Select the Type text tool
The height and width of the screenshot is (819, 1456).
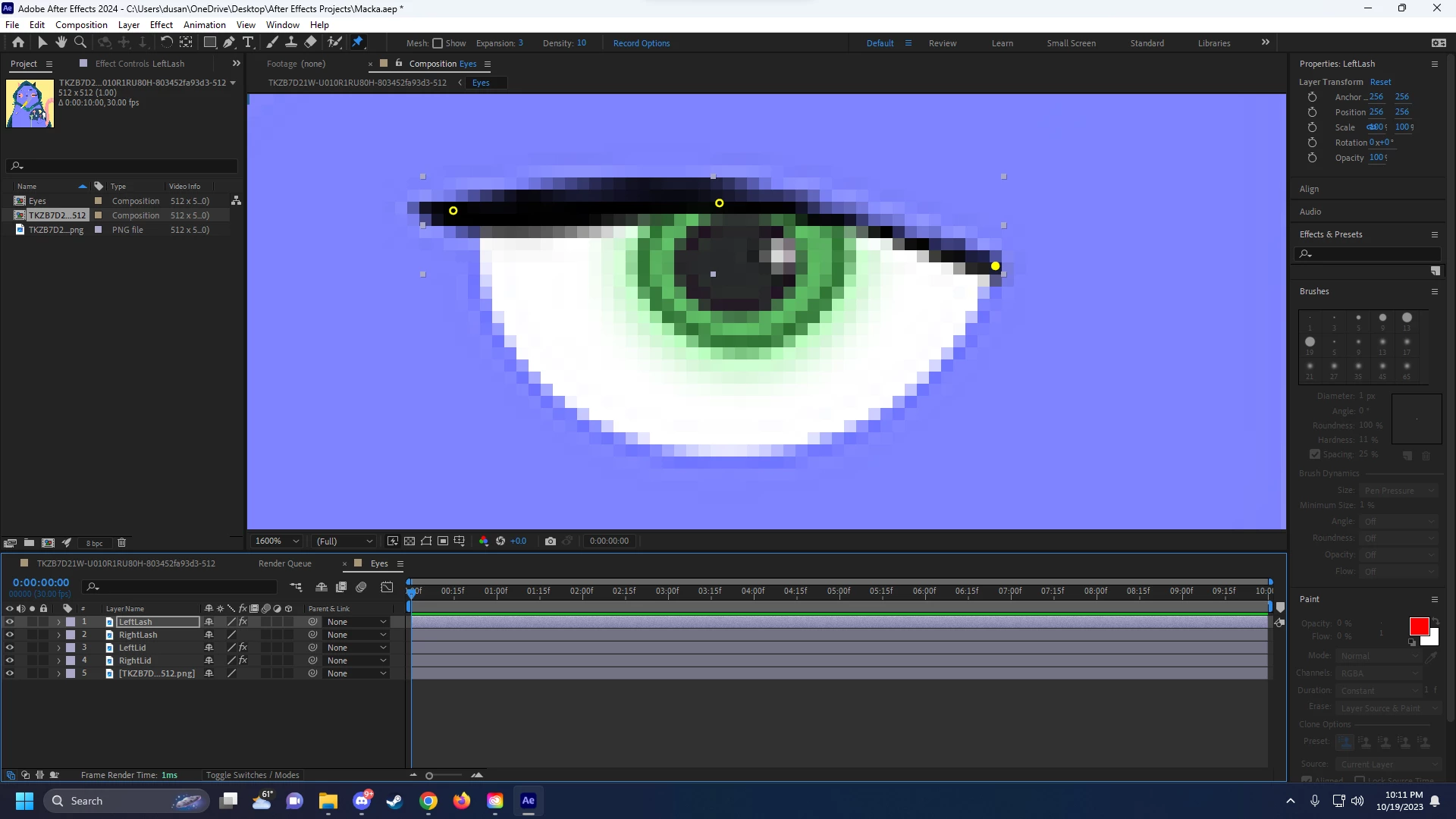[x=248, y=42]
